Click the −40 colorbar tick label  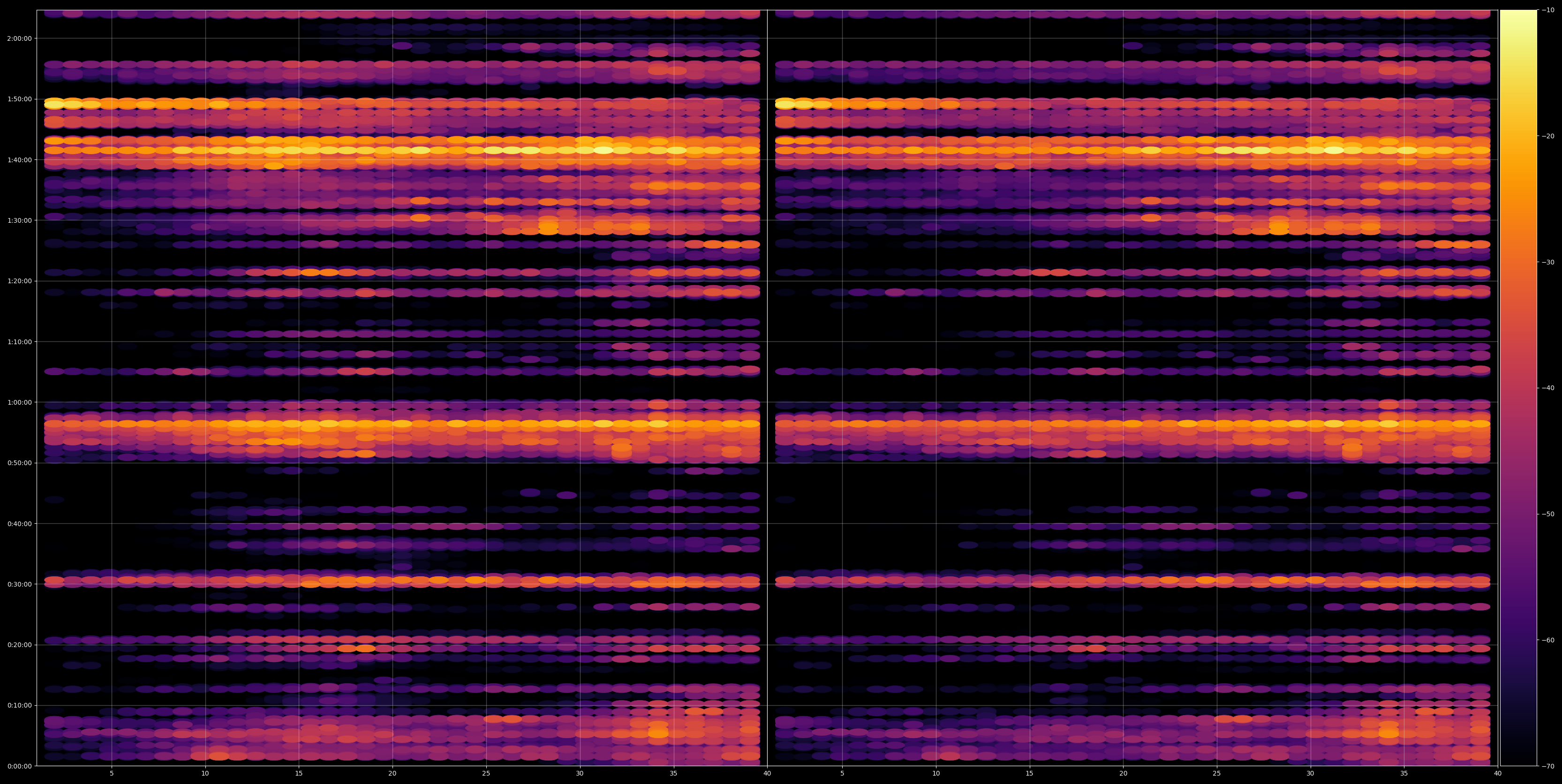[1548, 388]
